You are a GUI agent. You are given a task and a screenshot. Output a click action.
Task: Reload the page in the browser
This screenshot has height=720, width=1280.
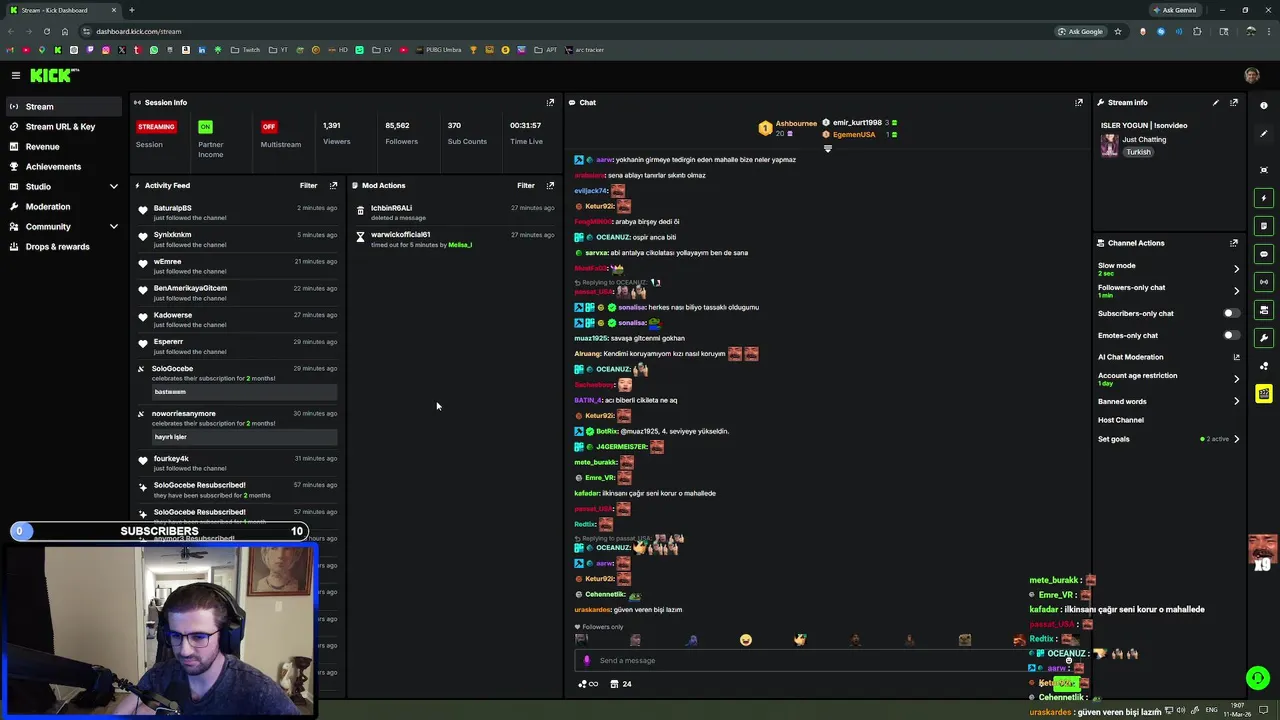tap(46, 31)
